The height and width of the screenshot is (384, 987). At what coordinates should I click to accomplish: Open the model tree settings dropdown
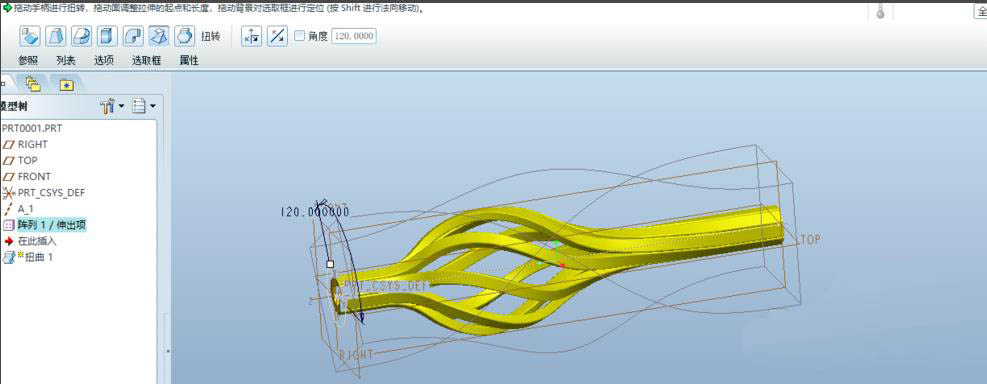pyautogui.click(x=113, y=106)
